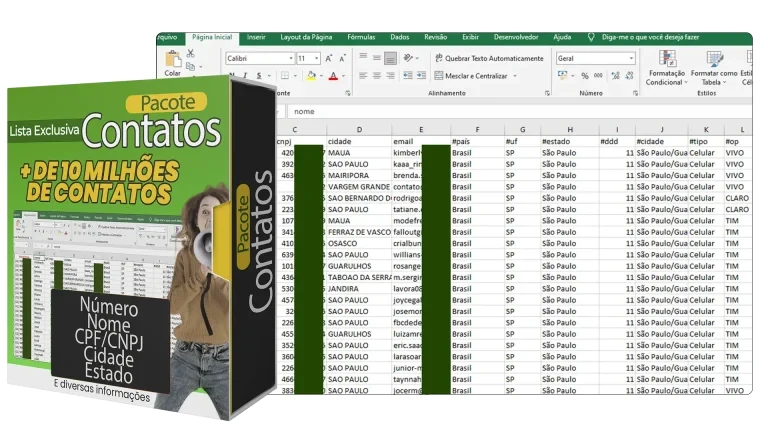The width and height of the screenshot is (768, 432).
Task: Click the scissors cut icon
Action: pos(193,54)
